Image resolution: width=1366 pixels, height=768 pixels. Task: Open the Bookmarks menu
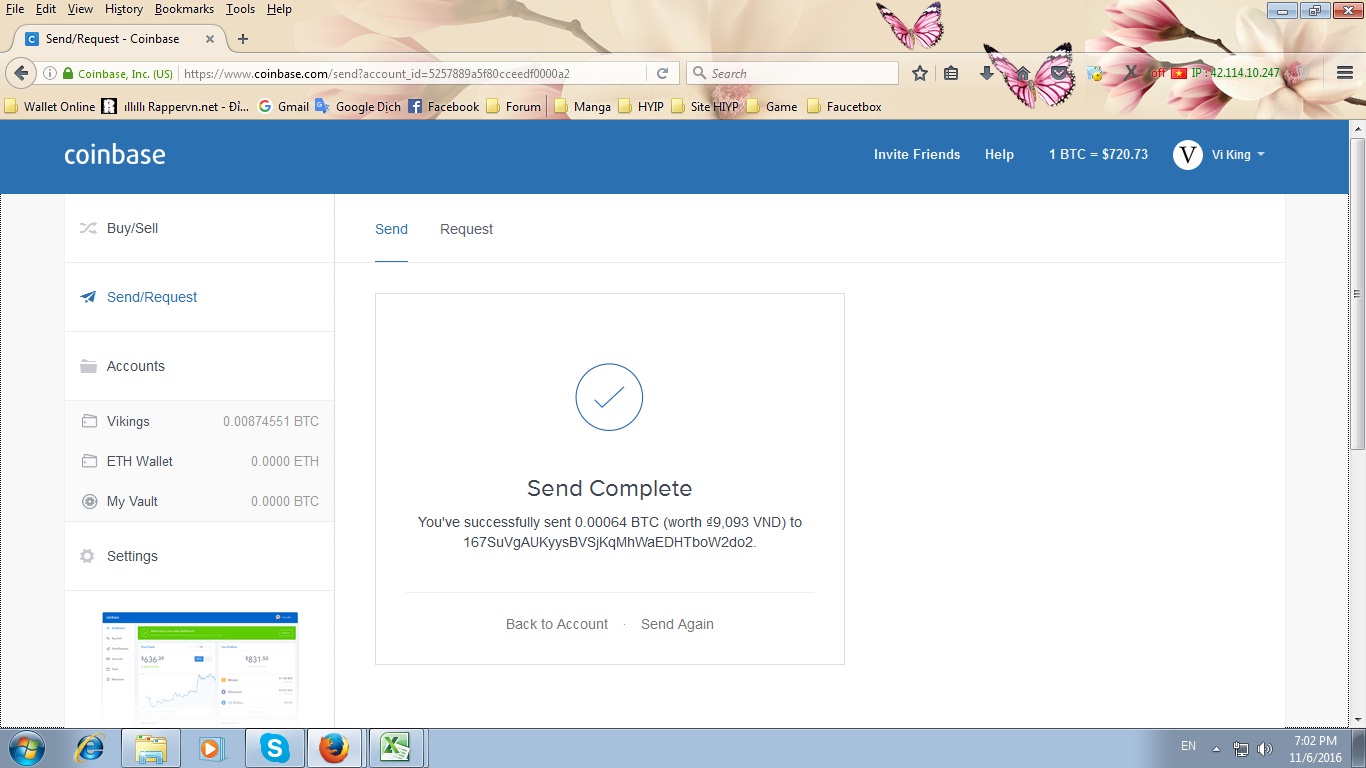(x=185, y=9)
